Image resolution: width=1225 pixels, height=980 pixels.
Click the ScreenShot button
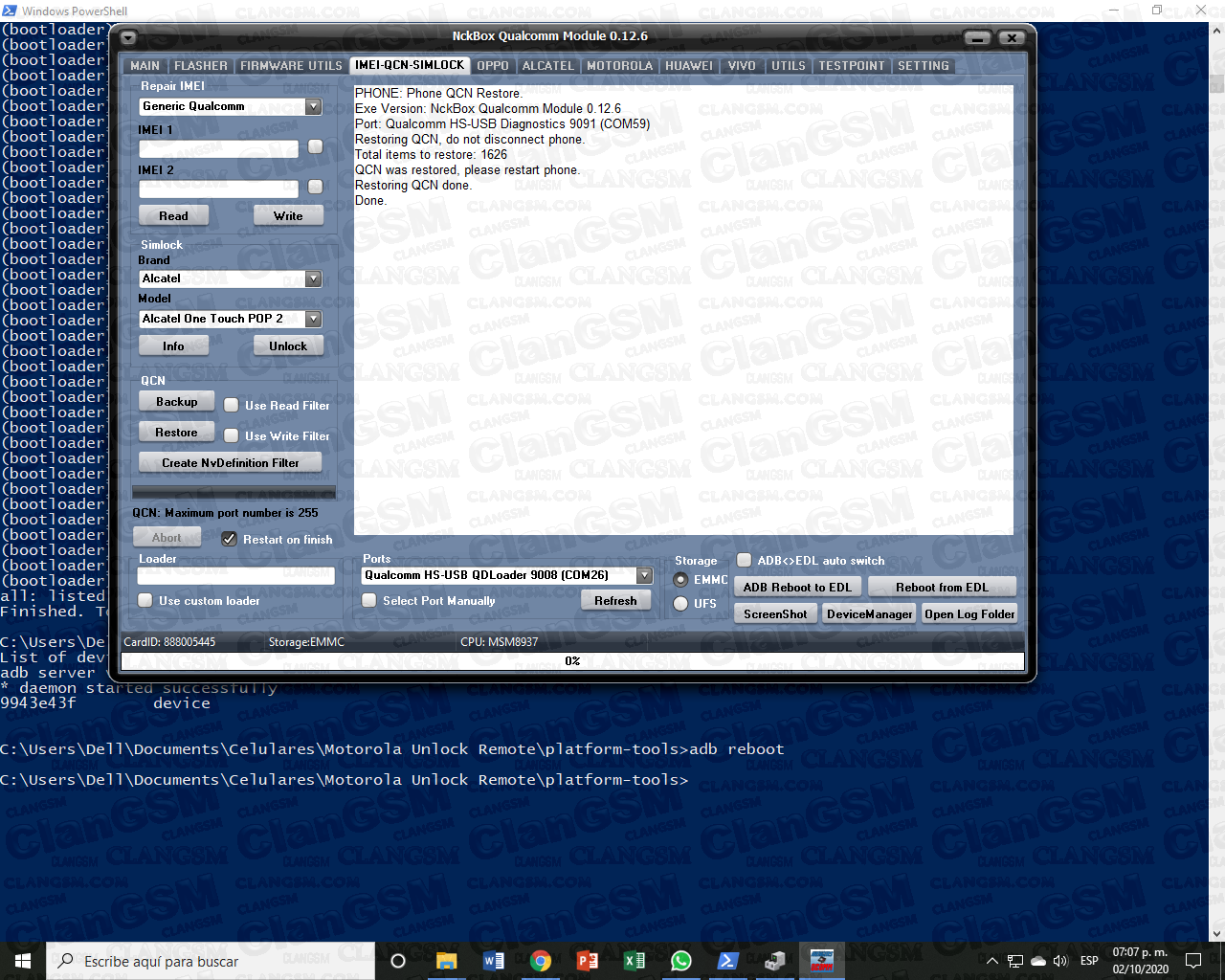pos(775,613)
